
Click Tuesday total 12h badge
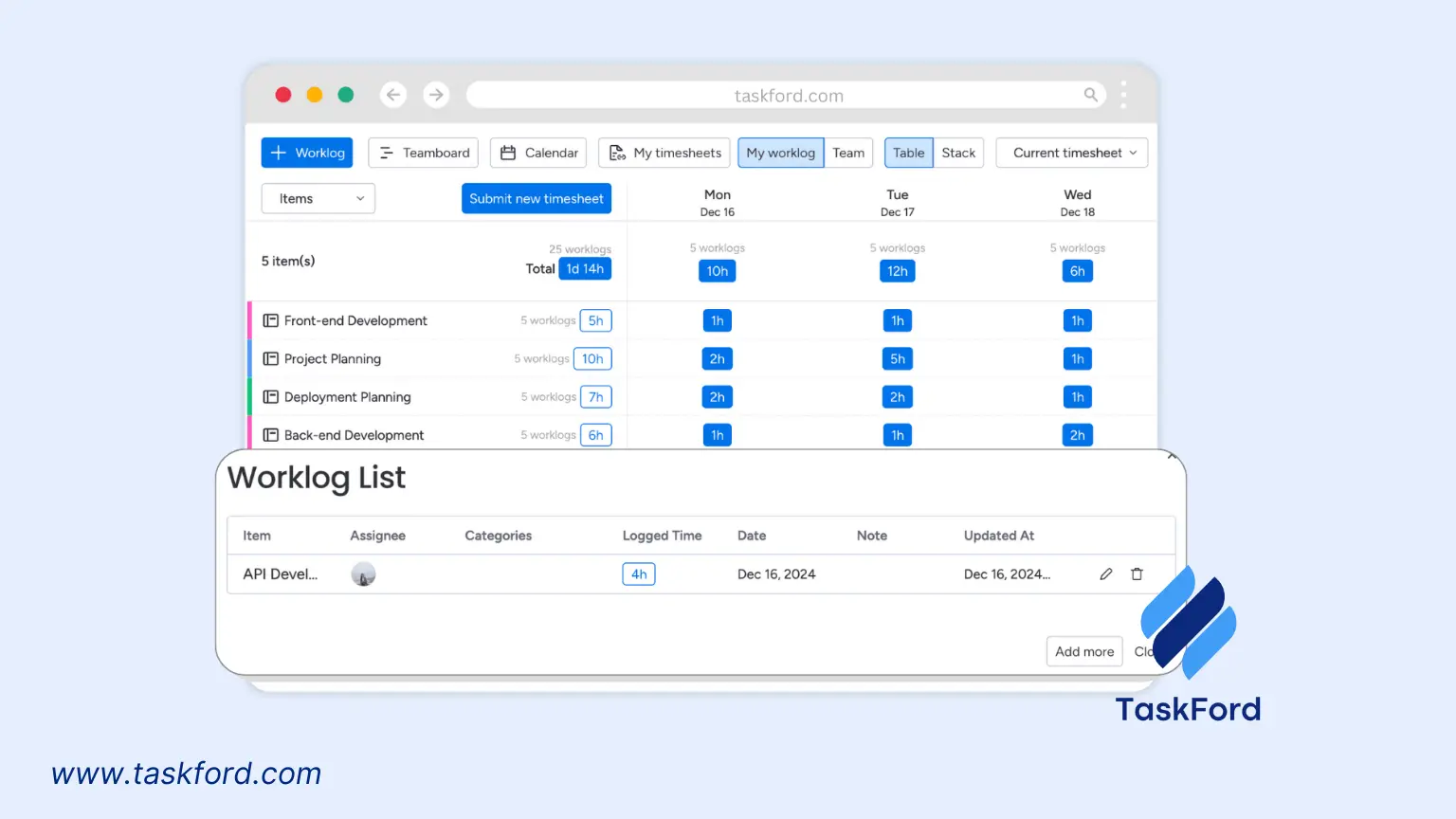pos(898,271)
